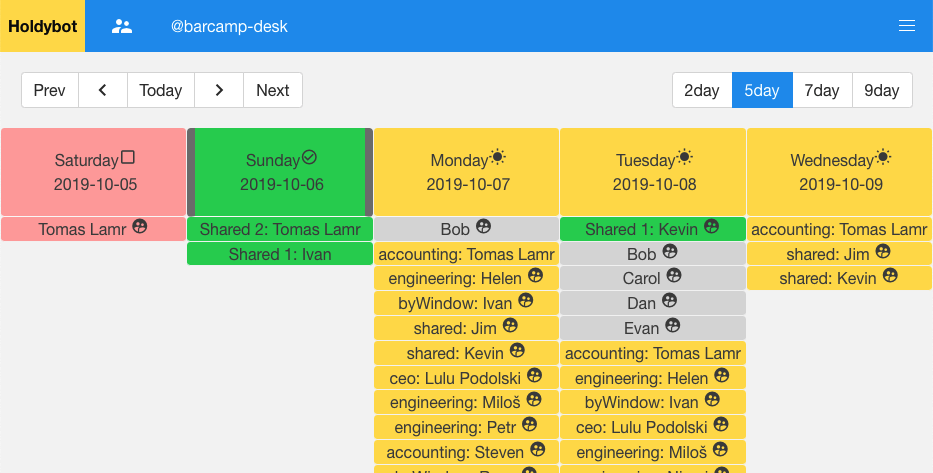Click the users group icon
The height and width of the screenshot is (473, 933).
122,26
